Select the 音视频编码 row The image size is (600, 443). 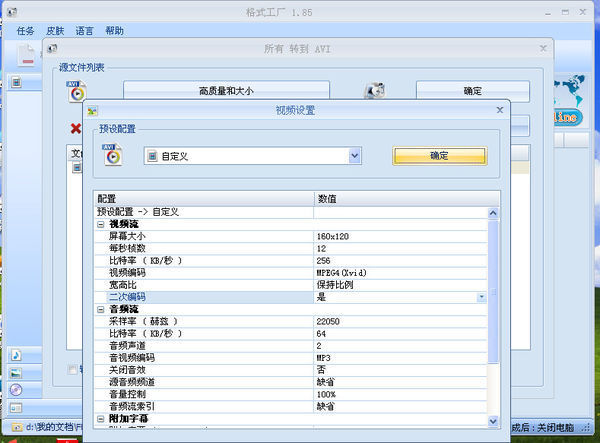pos(291,358)
